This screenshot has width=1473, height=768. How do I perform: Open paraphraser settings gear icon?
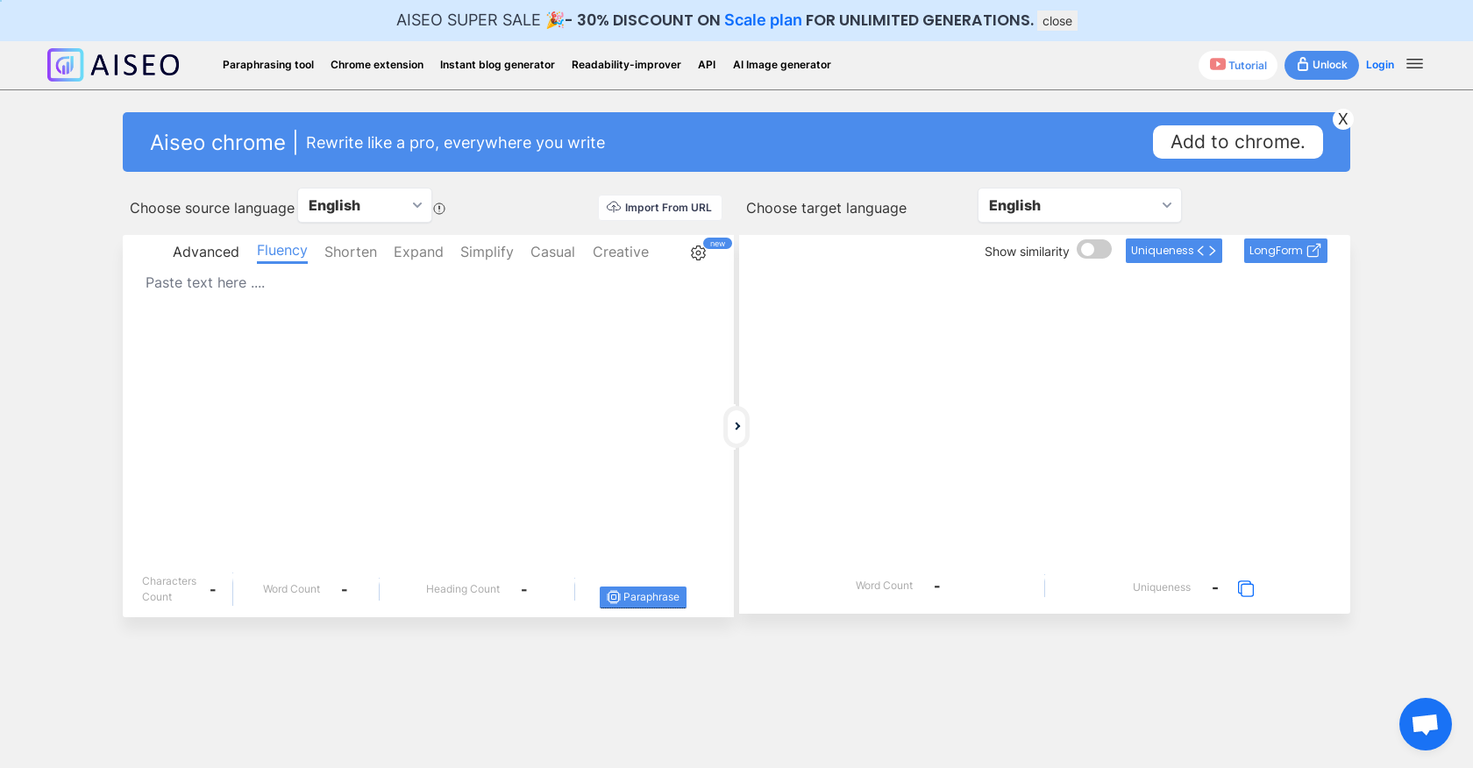(698, 253)
